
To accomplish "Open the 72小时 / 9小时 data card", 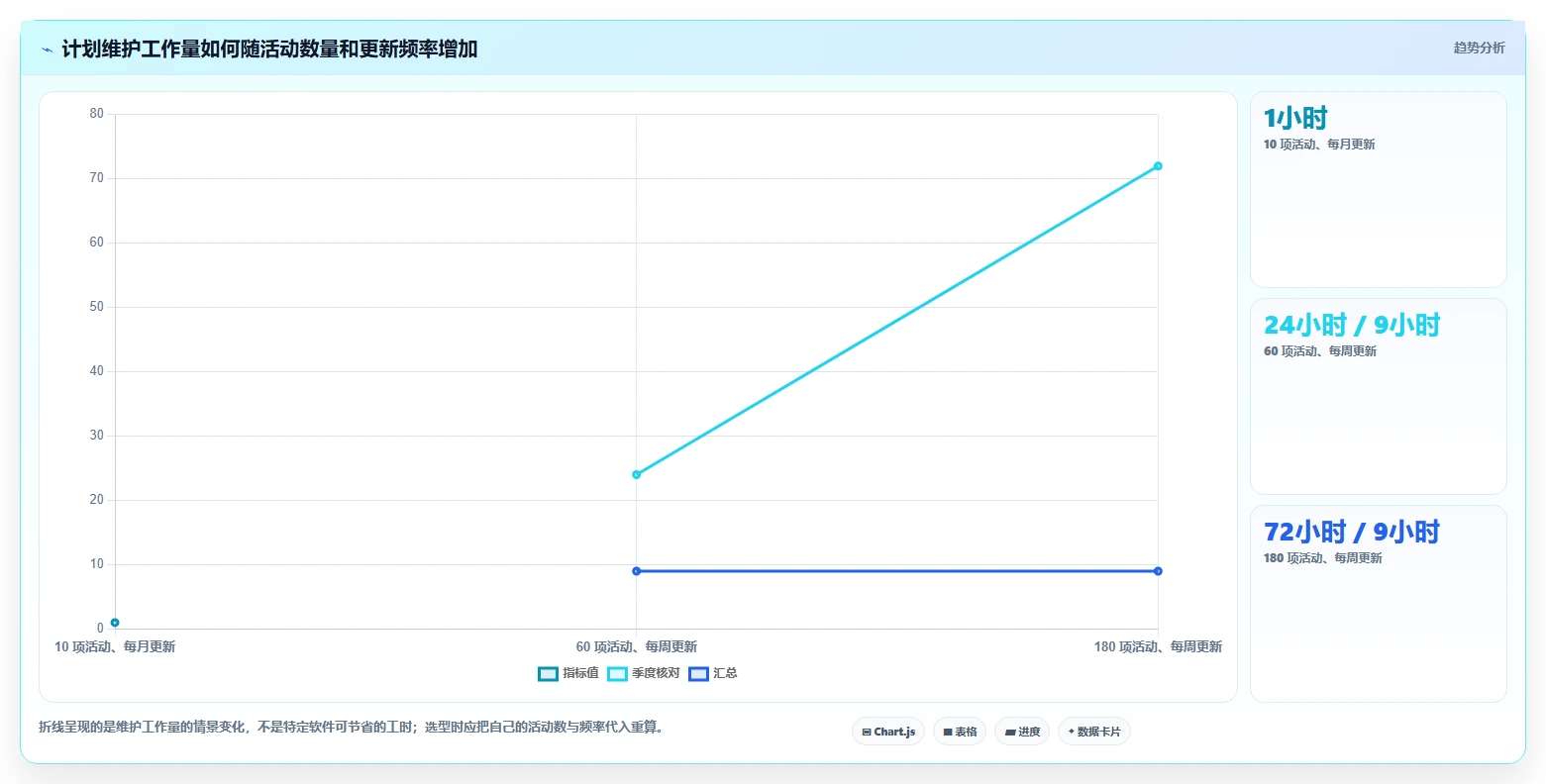I will (1379, 604).
